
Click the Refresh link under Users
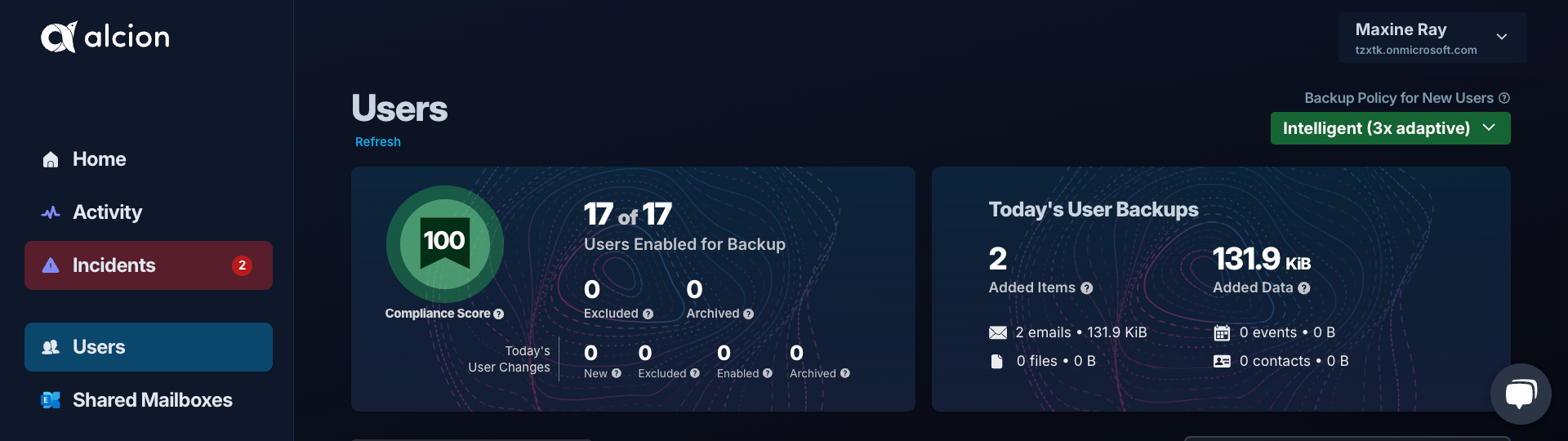[378, 142]
